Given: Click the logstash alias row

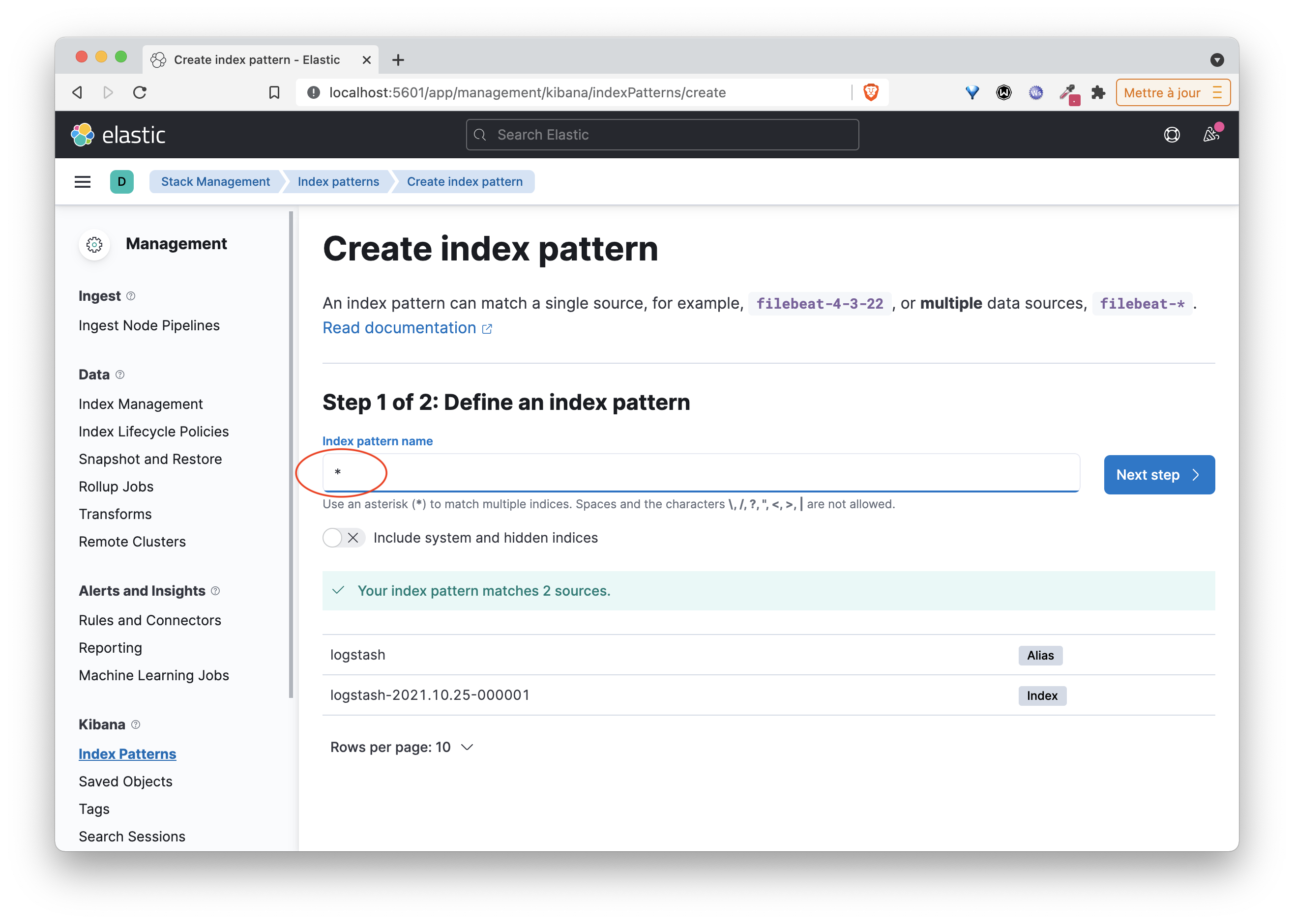Looking at the screenshot, I should pos(768,656).
